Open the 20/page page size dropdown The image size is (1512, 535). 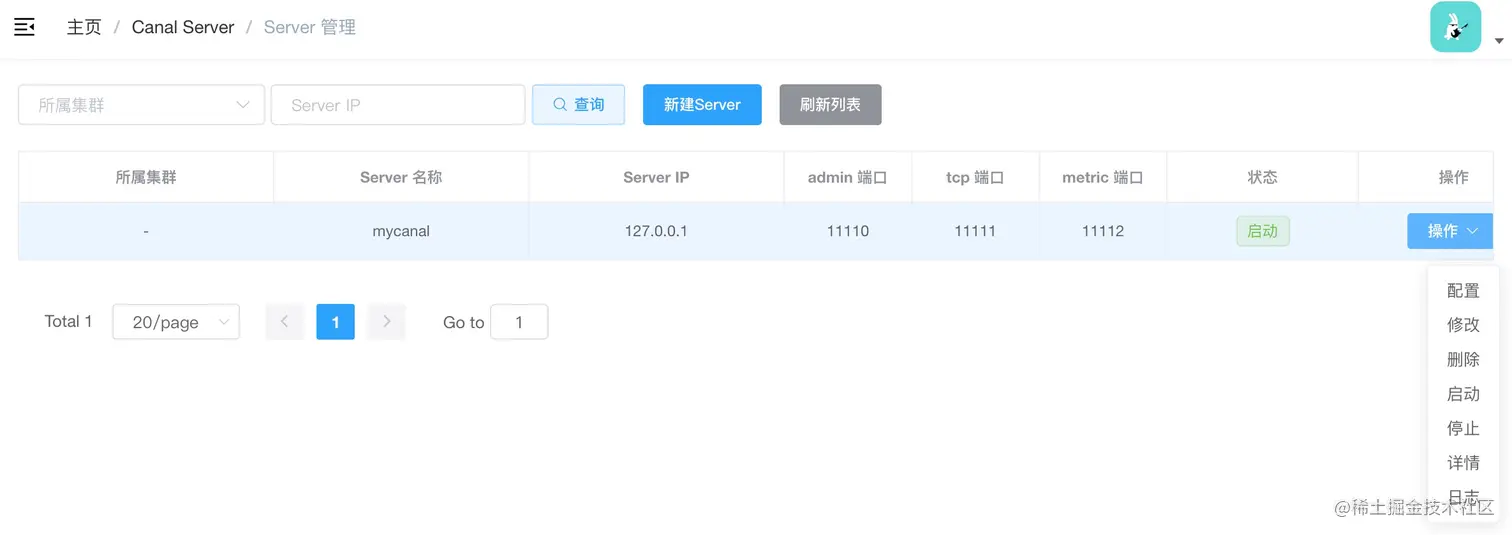(176, 322)
